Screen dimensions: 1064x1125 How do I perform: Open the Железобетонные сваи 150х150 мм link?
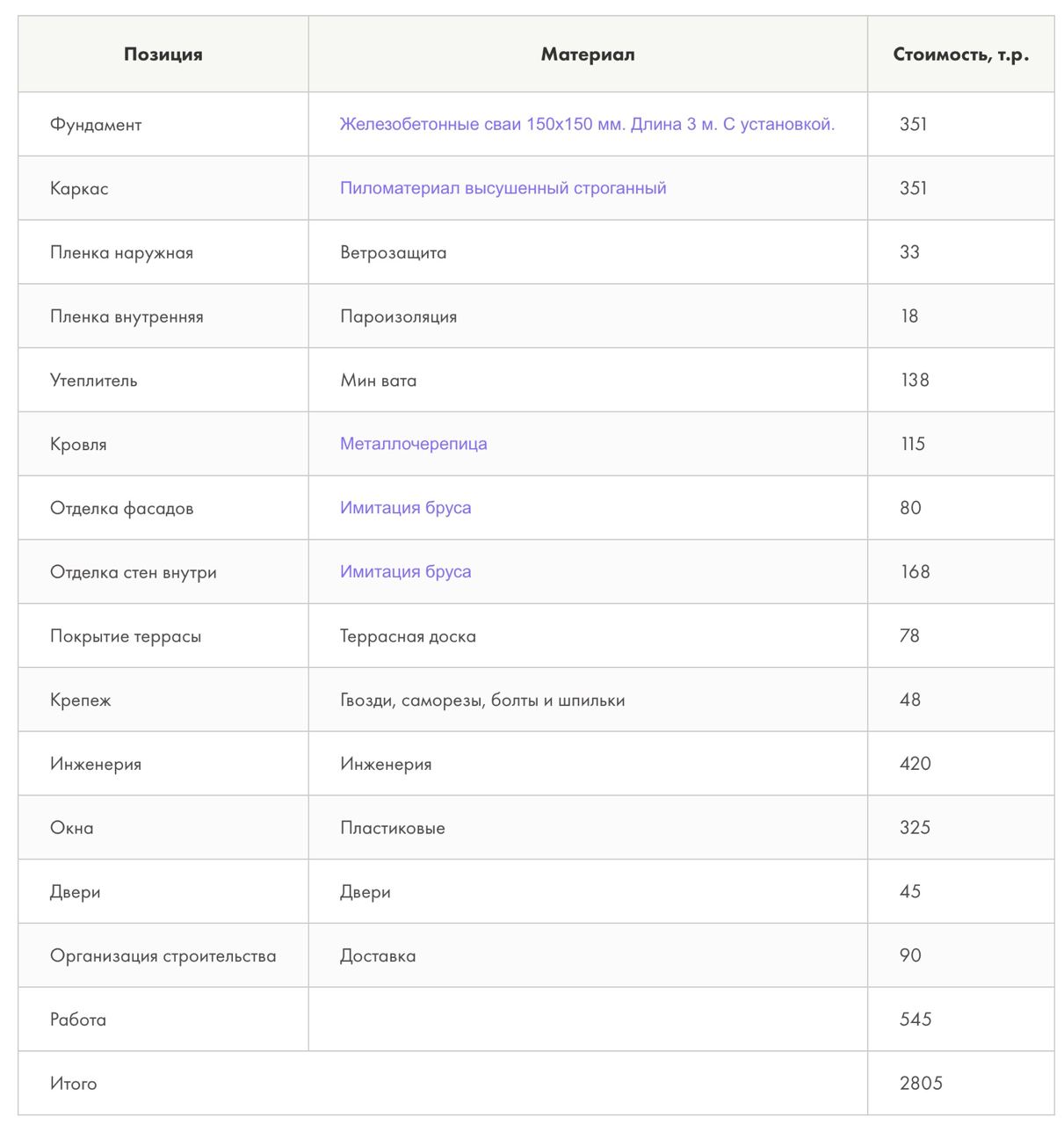(587, 124)
